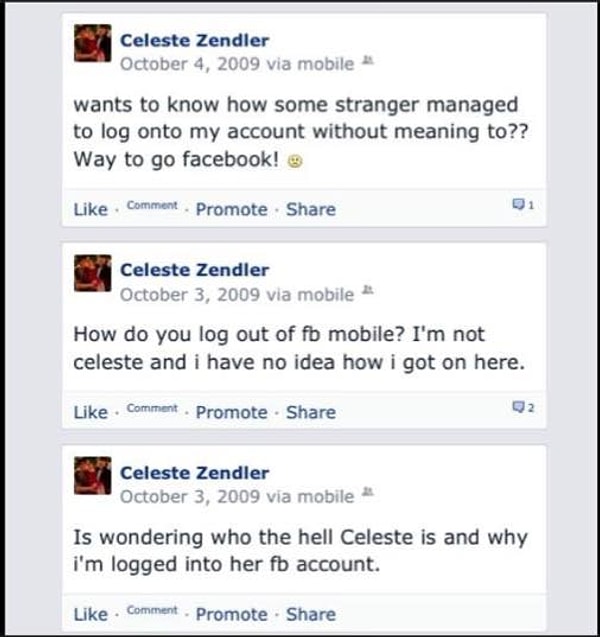
Task: Promote the October 4, 2009 post
Action: [231, 210]
